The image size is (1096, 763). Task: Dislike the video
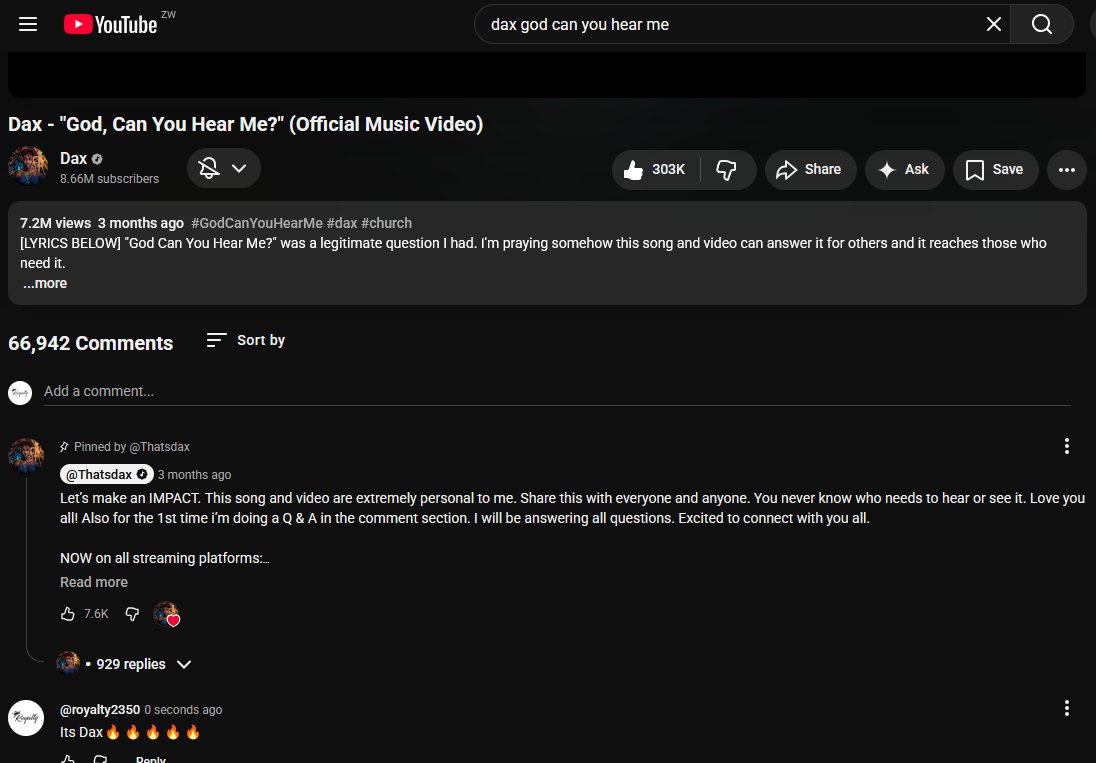(x=727, y=170)
